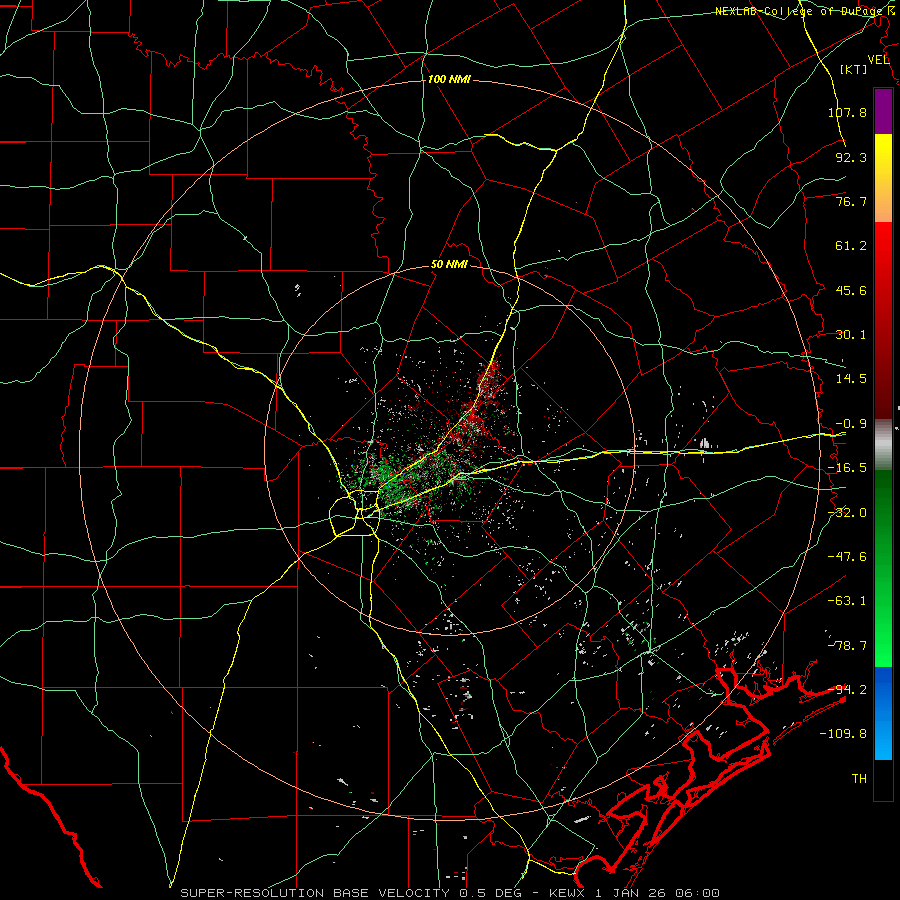Click the blue segment of color bar
Viewport: 900px width, 900px height.
pyautogui.click(x=883, y=713)
